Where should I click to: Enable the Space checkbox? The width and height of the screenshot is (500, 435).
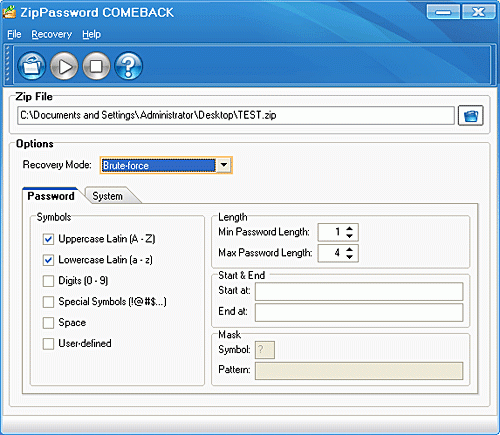[x=48, y=323]
